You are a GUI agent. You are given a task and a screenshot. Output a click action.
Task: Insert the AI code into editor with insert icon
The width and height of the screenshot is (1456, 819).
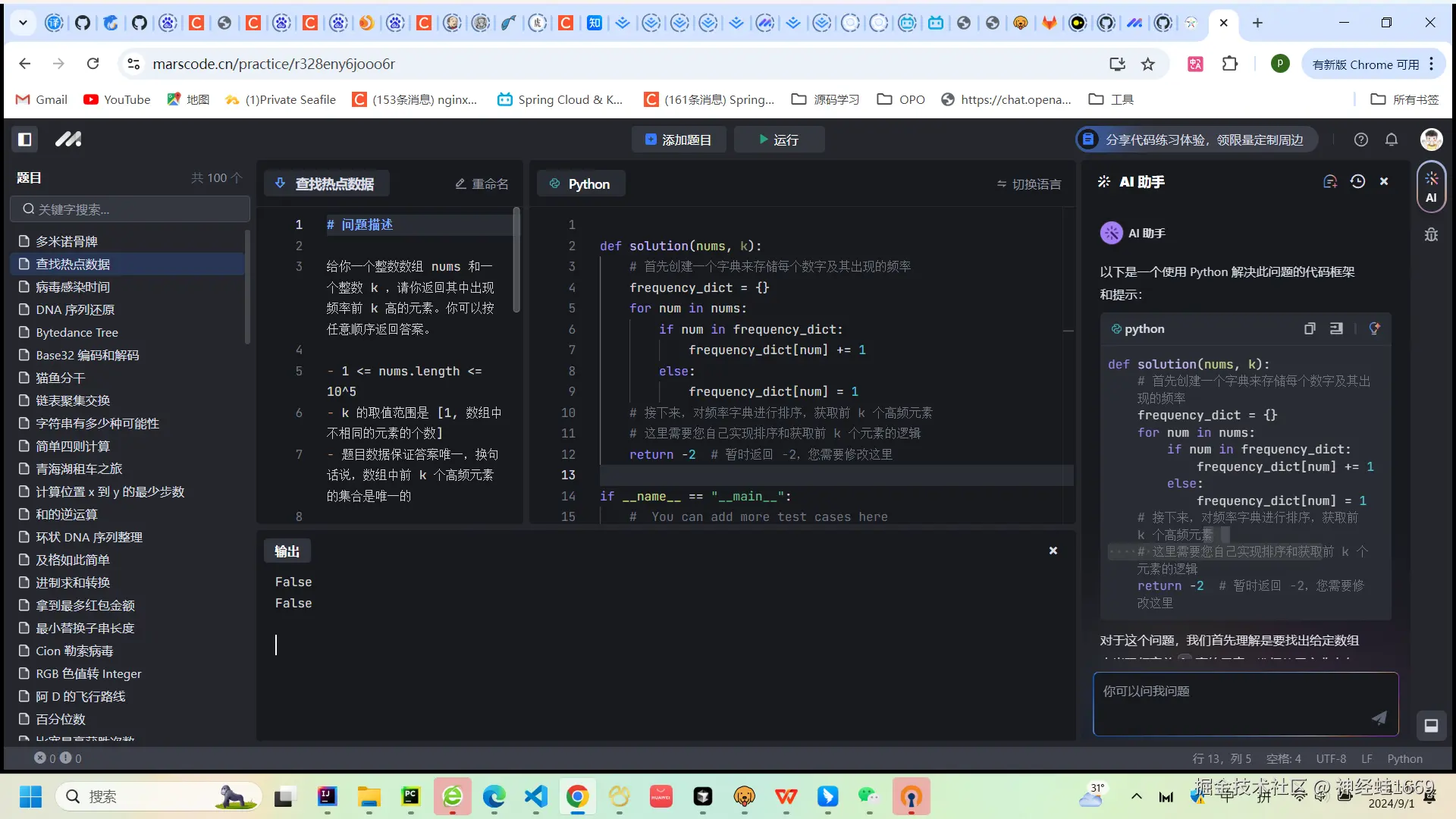[1337, 328]
